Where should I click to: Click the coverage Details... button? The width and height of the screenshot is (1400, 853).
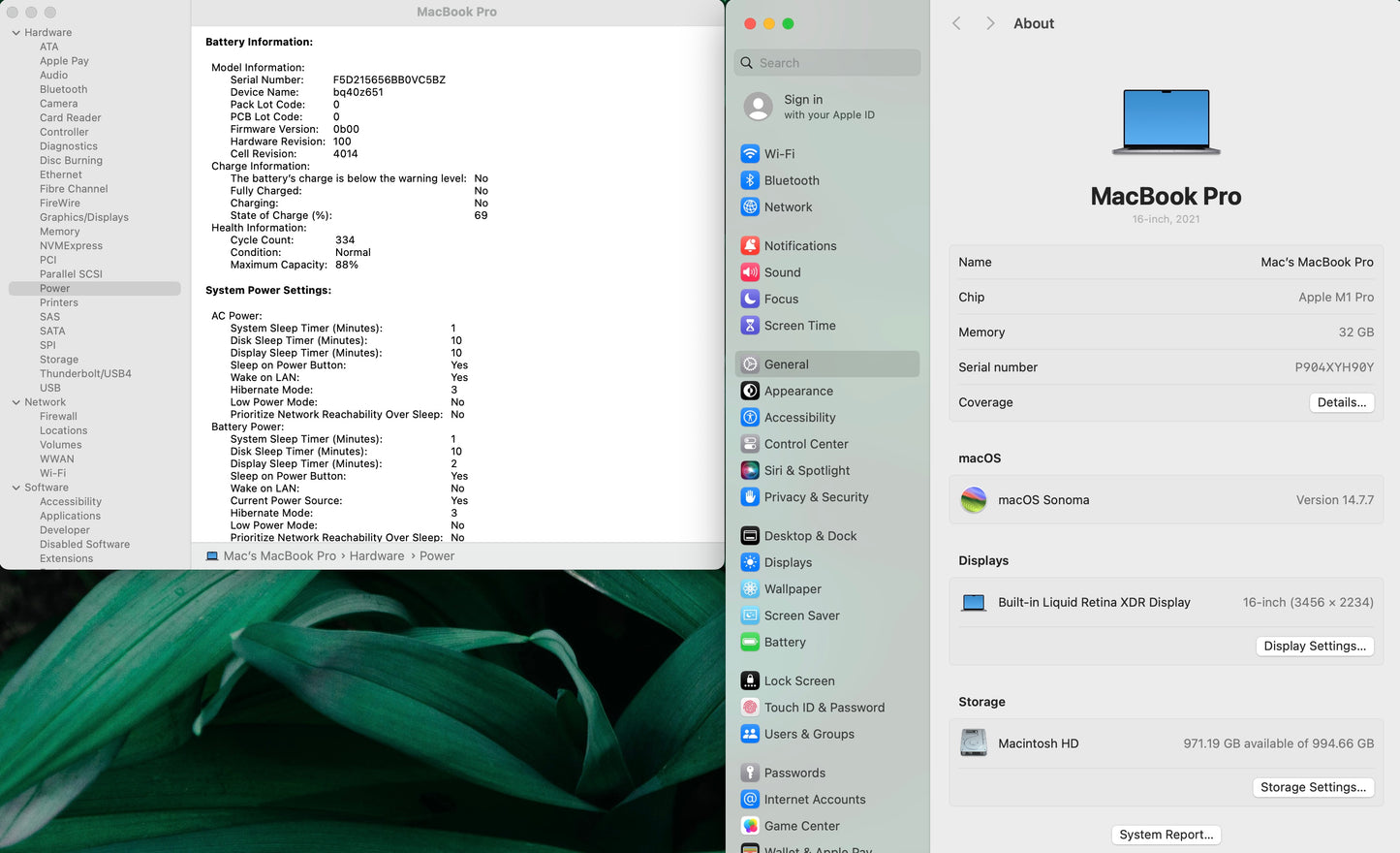(1341, 402)
